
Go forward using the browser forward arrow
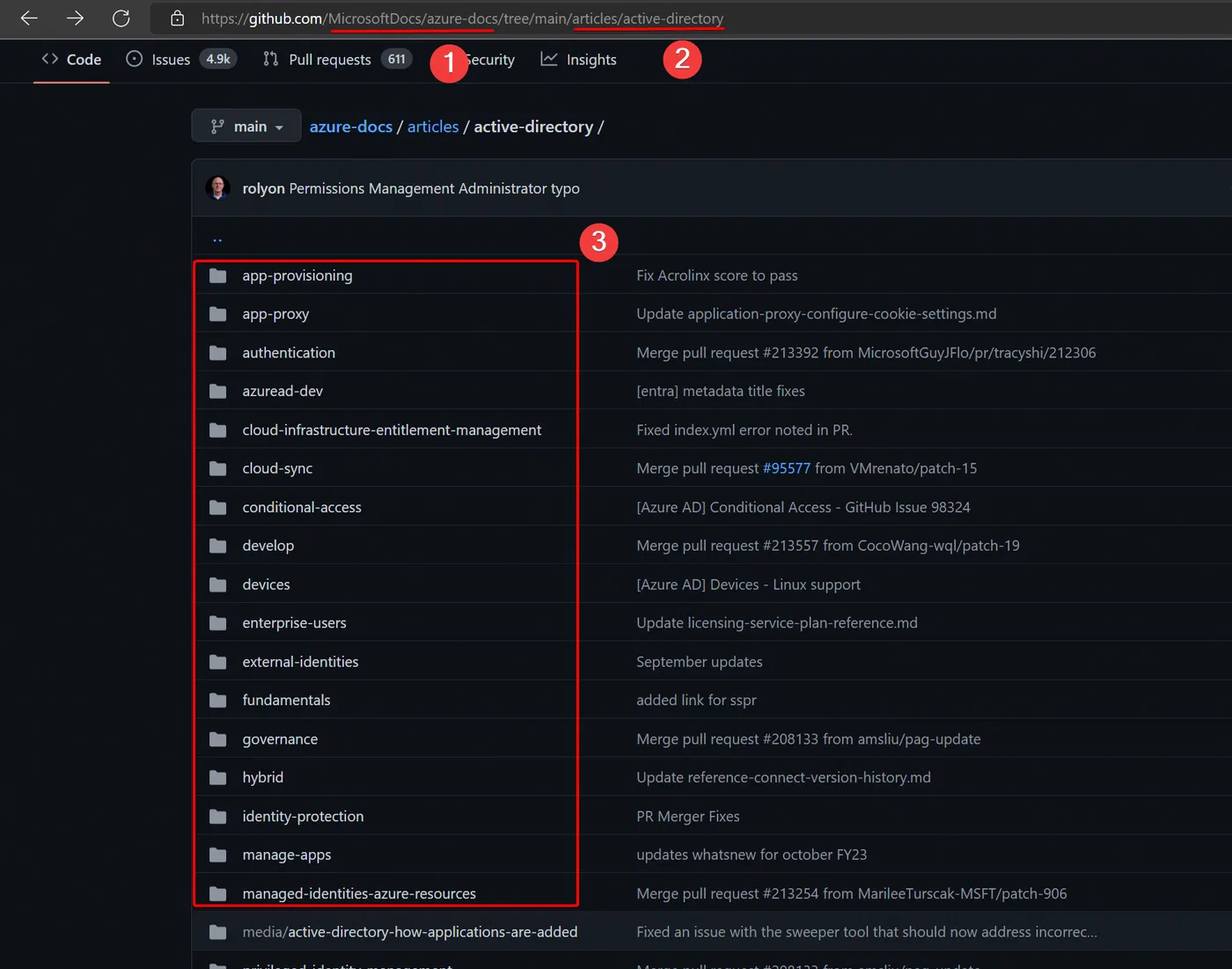tap(75, 18)
